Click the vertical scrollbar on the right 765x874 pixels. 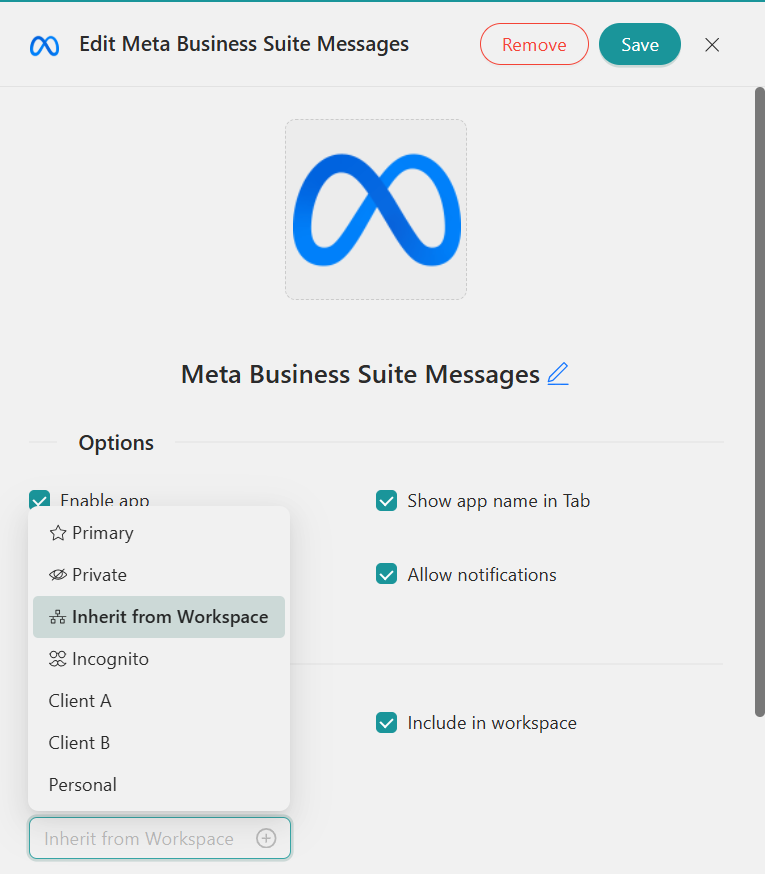[x=759, y=400]
